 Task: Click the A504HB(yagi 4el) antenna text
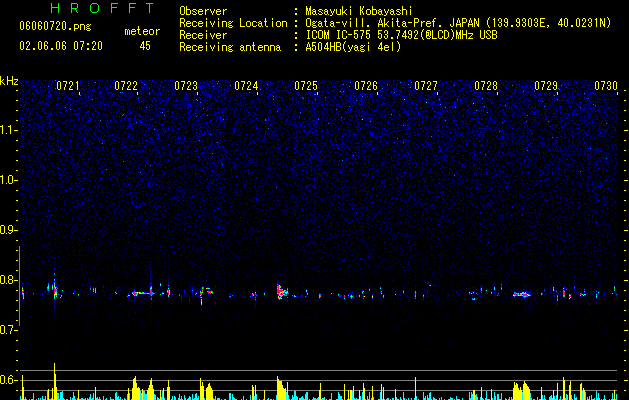click(353, 47)
